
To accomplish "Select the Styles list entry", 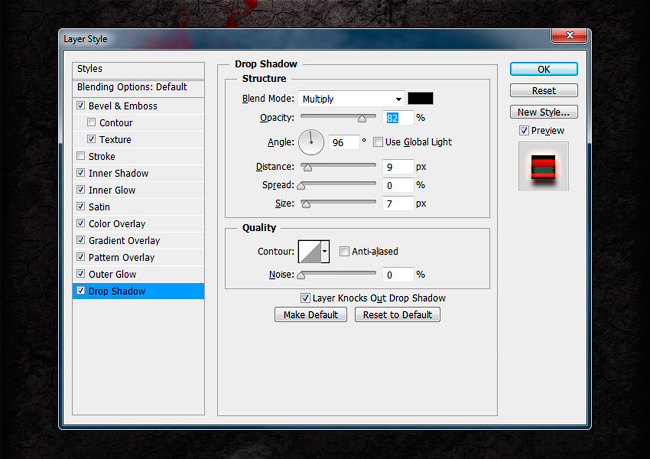I will 138,69.
